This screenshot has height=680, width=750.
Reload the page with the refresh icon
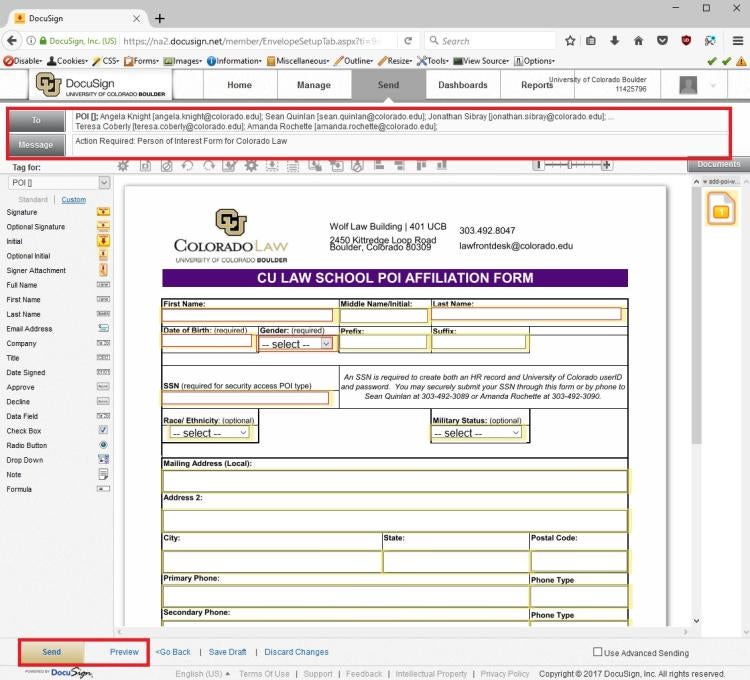click(408, 41)
